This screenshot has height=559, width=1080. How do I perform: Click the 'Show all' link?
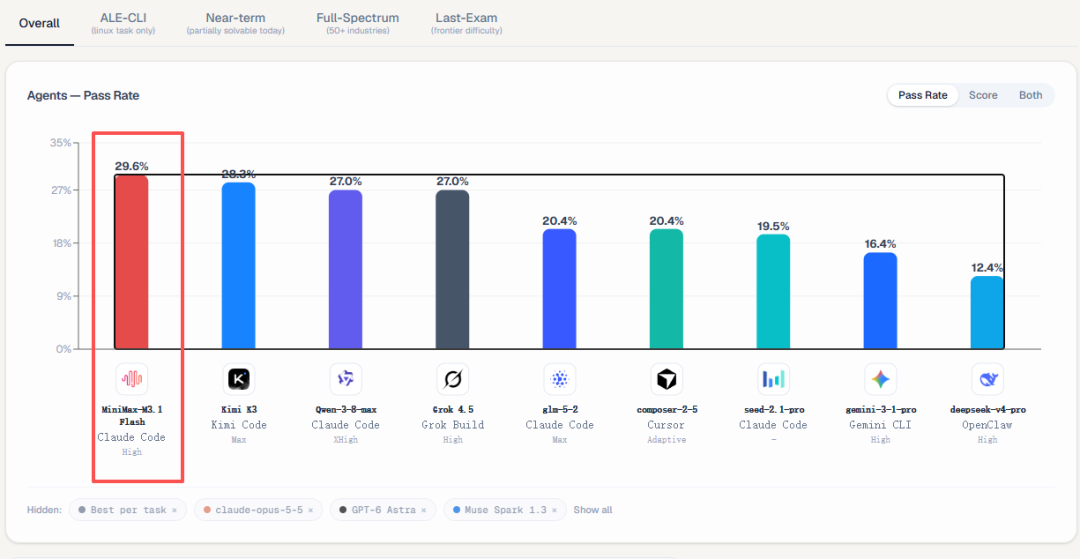(592, 510)
